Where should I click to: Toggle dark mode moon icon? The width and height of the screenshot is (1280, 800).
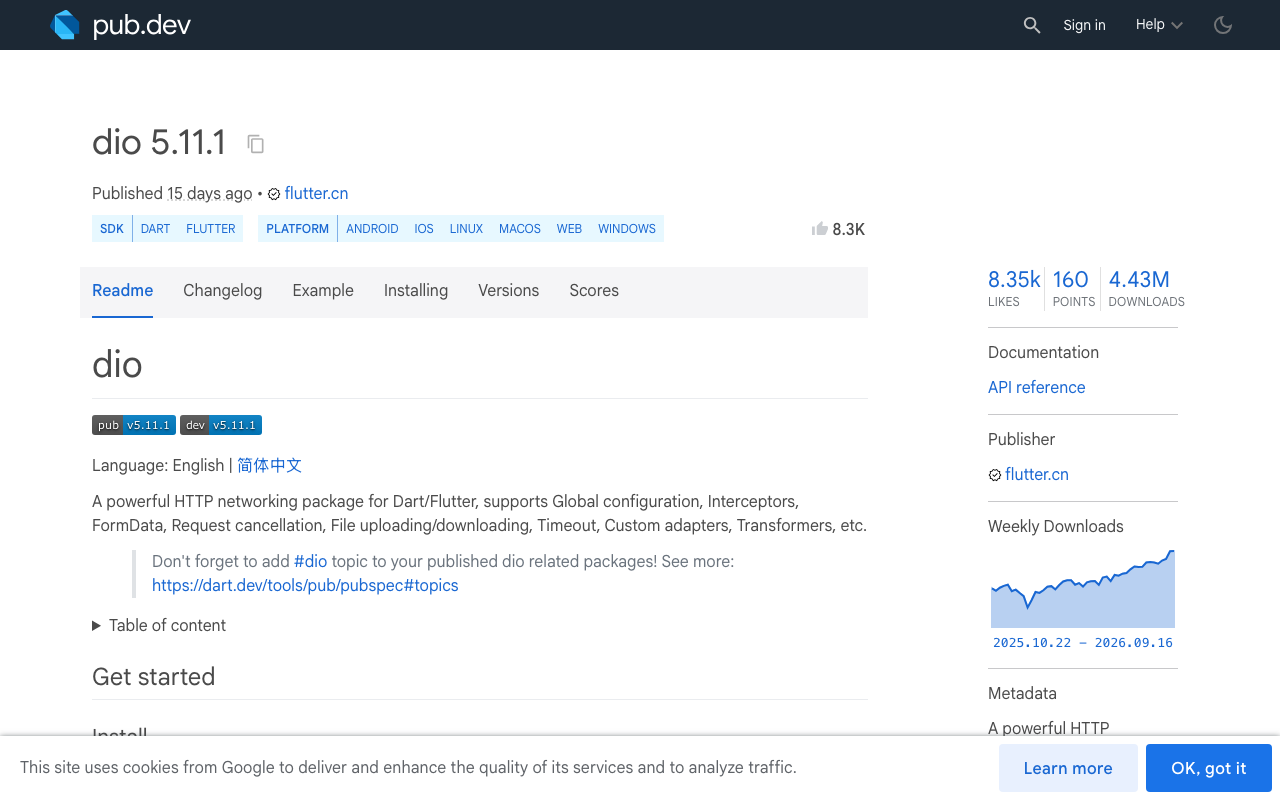pos(1223,25)
